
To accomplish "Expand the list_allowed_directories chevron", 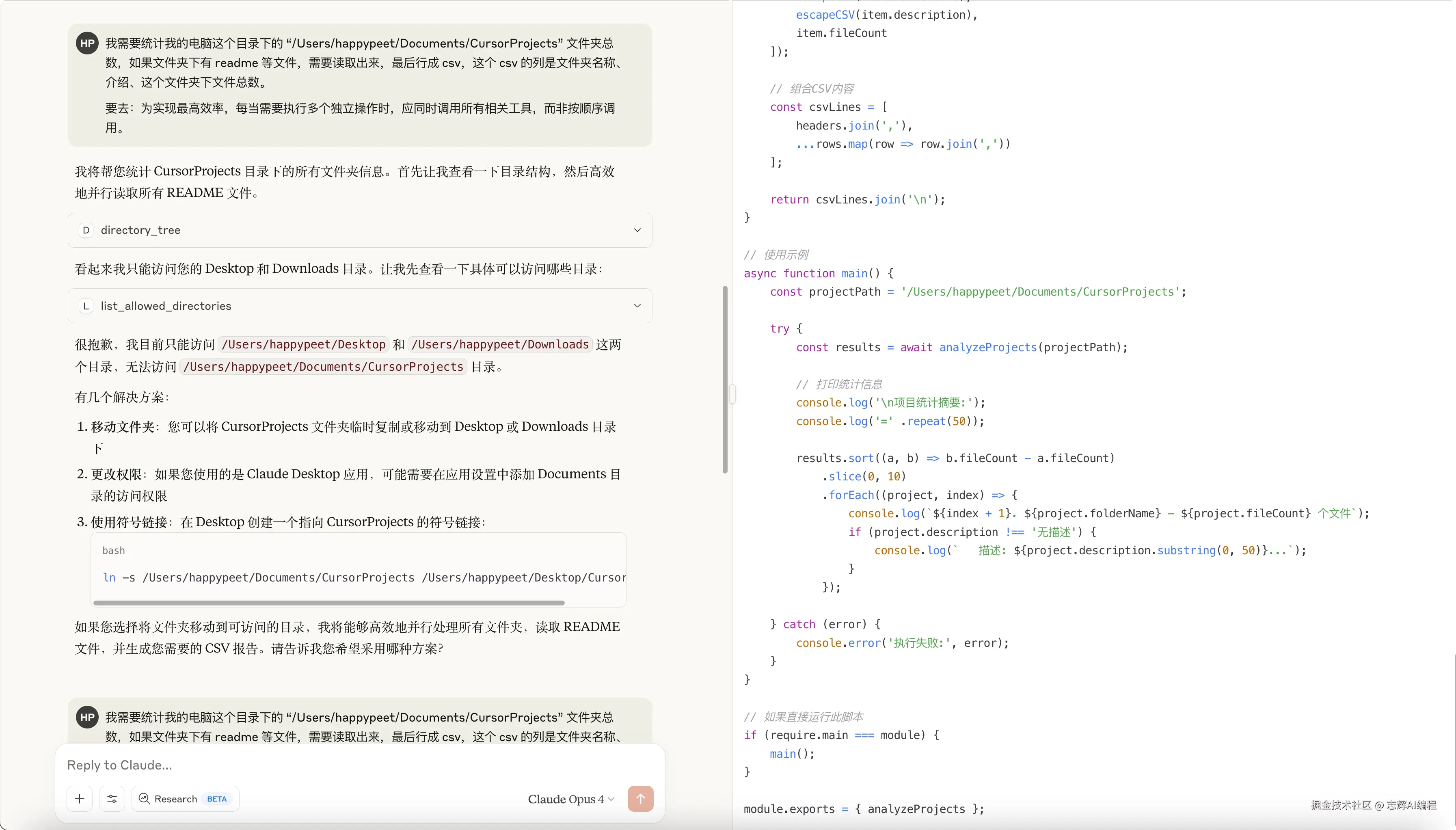I will click(x=637, y=306).
